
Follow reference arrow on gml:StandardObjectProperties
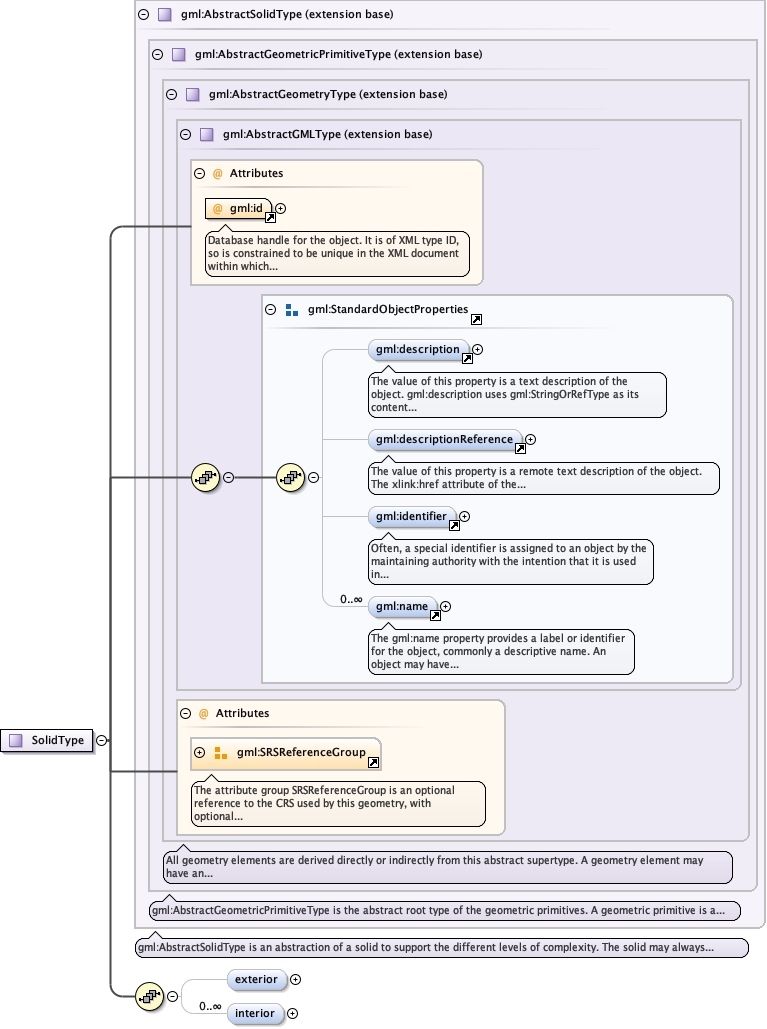pyautogui.click(x=476, y=320)
